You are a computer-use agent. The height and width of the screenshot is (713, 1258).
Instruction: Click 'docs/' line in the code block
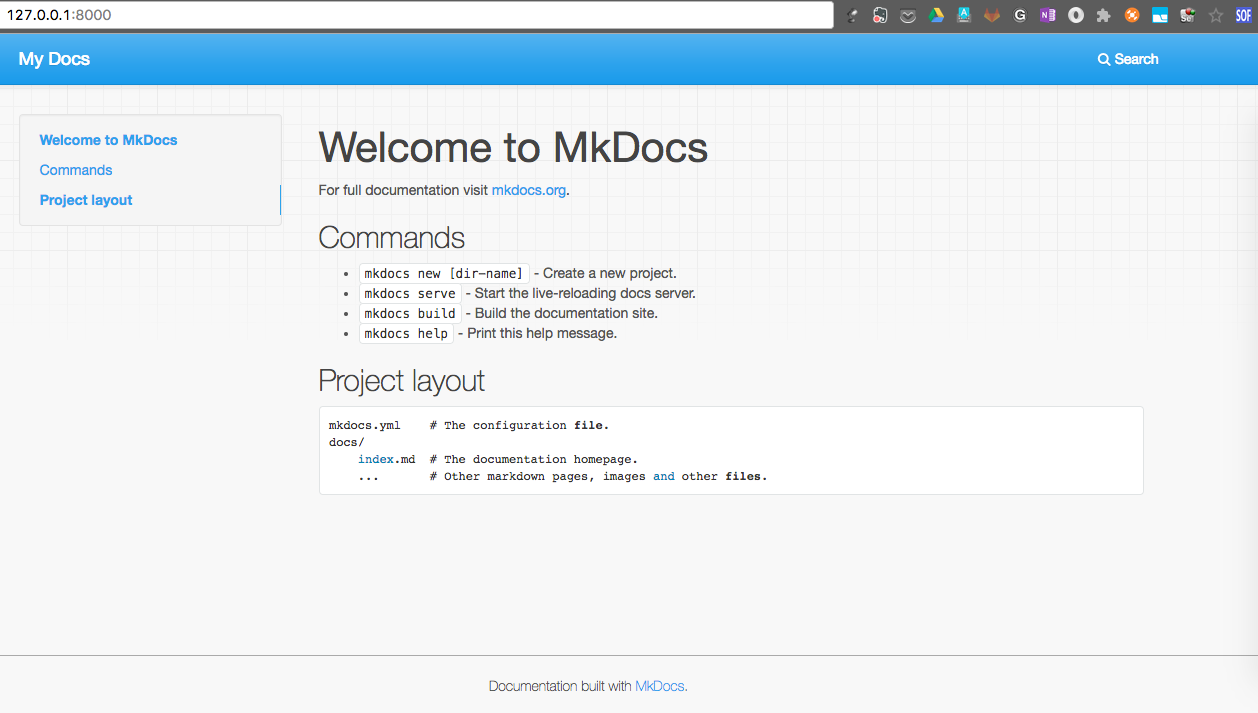(347, 442)
